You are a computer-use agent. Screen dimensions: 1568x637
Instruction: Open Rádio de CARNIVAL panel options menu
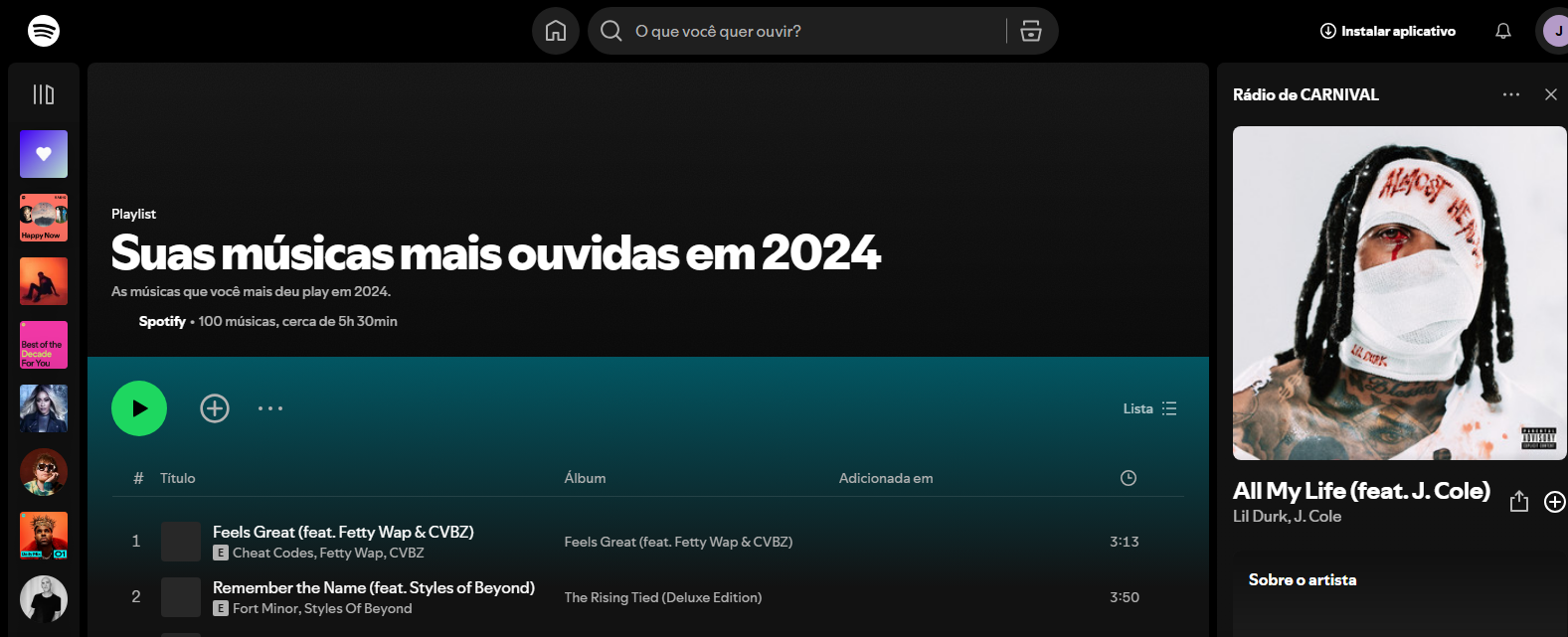[x=1511, y=94]
